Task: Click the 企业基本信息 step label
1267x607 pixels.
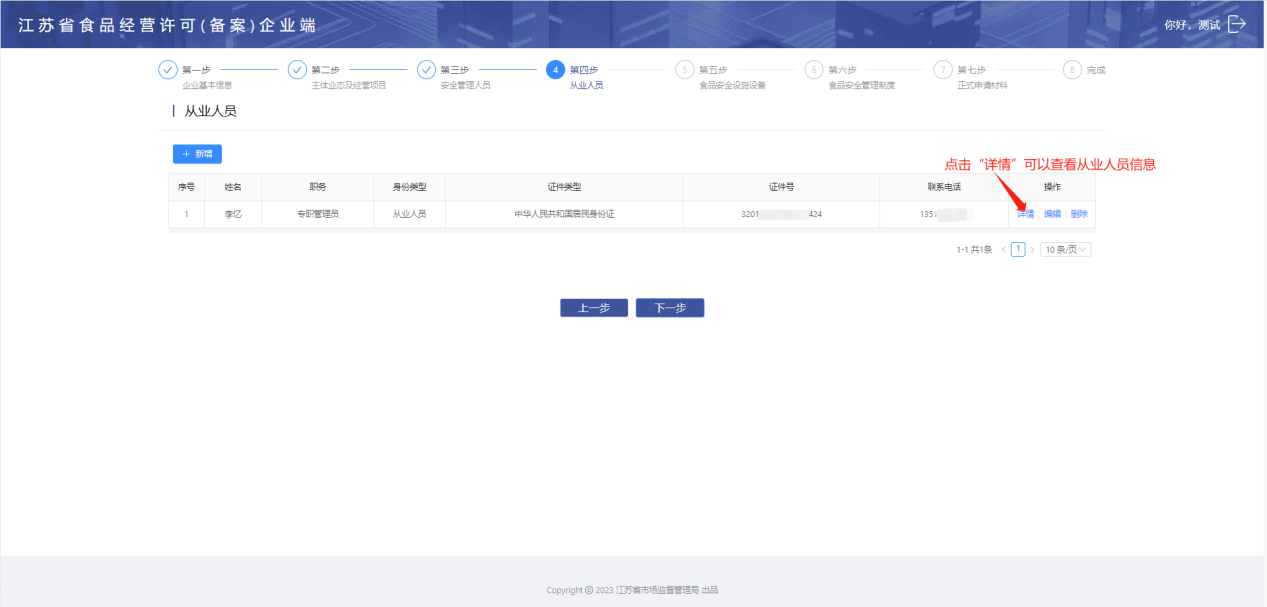Action: 207,85
